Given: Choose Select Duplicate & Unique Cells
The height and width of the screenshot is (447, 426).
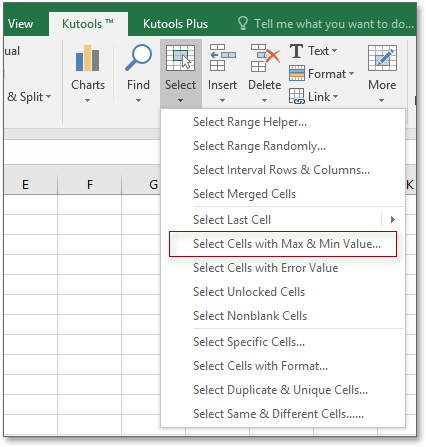Looking at the screenshot, I should tap(280, 390).
